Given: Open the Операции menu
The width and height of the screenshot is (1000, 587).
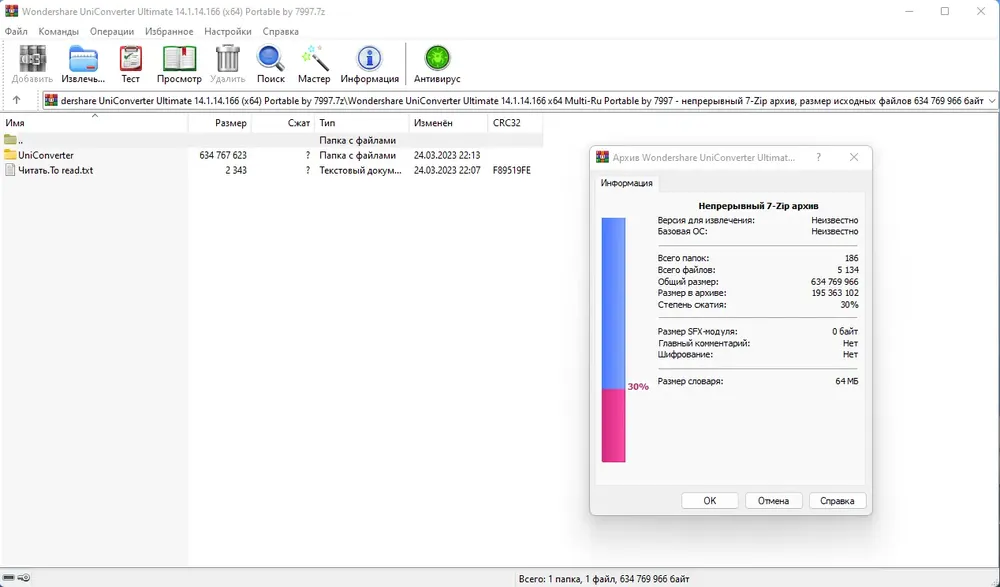Looking at the screenshot, I should (x=112, y=31).
